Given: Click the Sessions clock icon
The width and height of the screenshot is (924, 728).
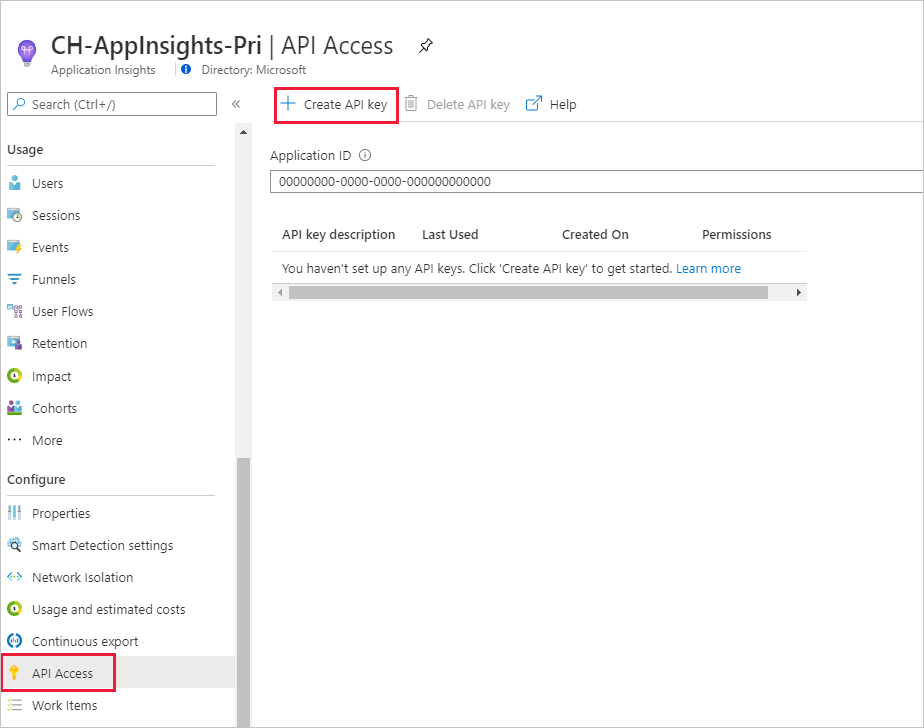Looking at the screenshot, I should (x=15, y=215).
